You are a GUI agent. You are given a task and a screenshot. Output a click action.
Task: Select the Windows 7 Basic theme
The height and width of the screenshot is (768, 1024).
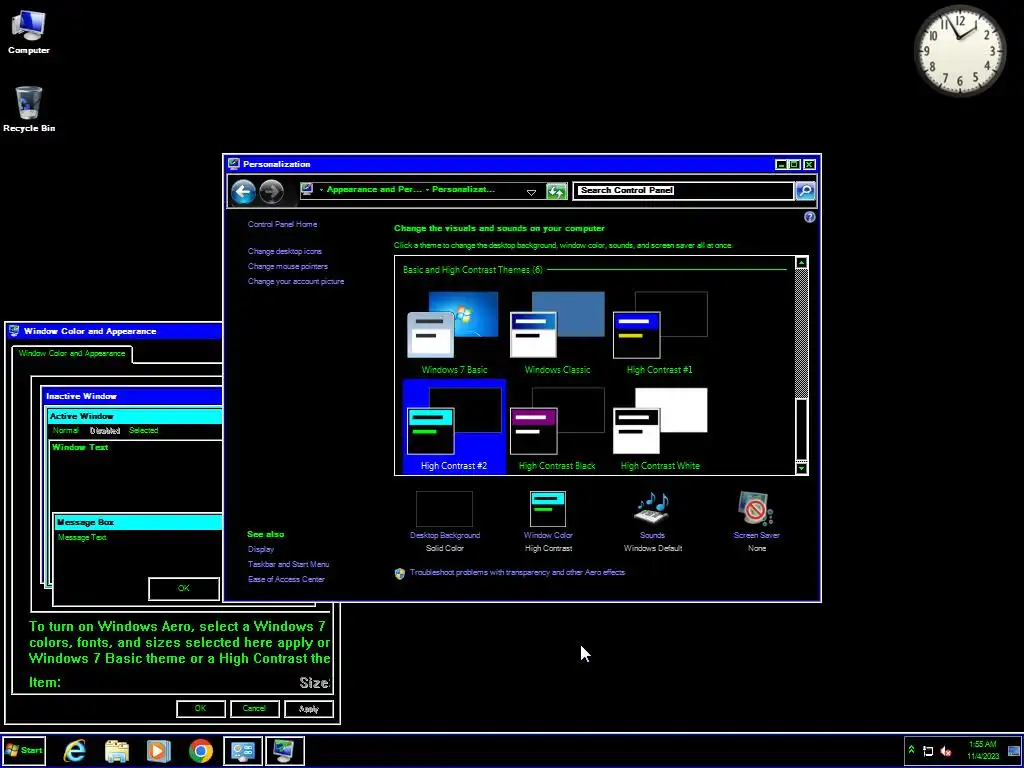454,333
